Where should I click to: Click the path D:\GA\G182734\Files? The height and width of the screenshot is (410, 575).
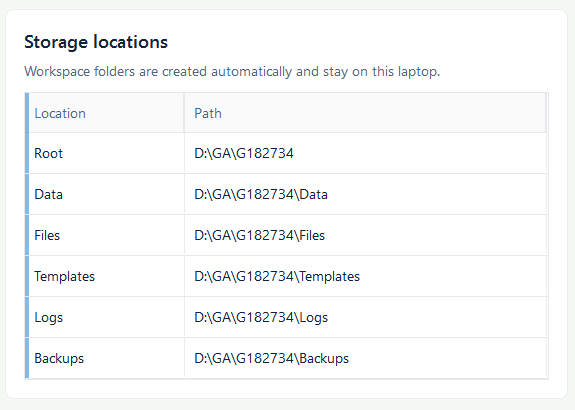259,235
